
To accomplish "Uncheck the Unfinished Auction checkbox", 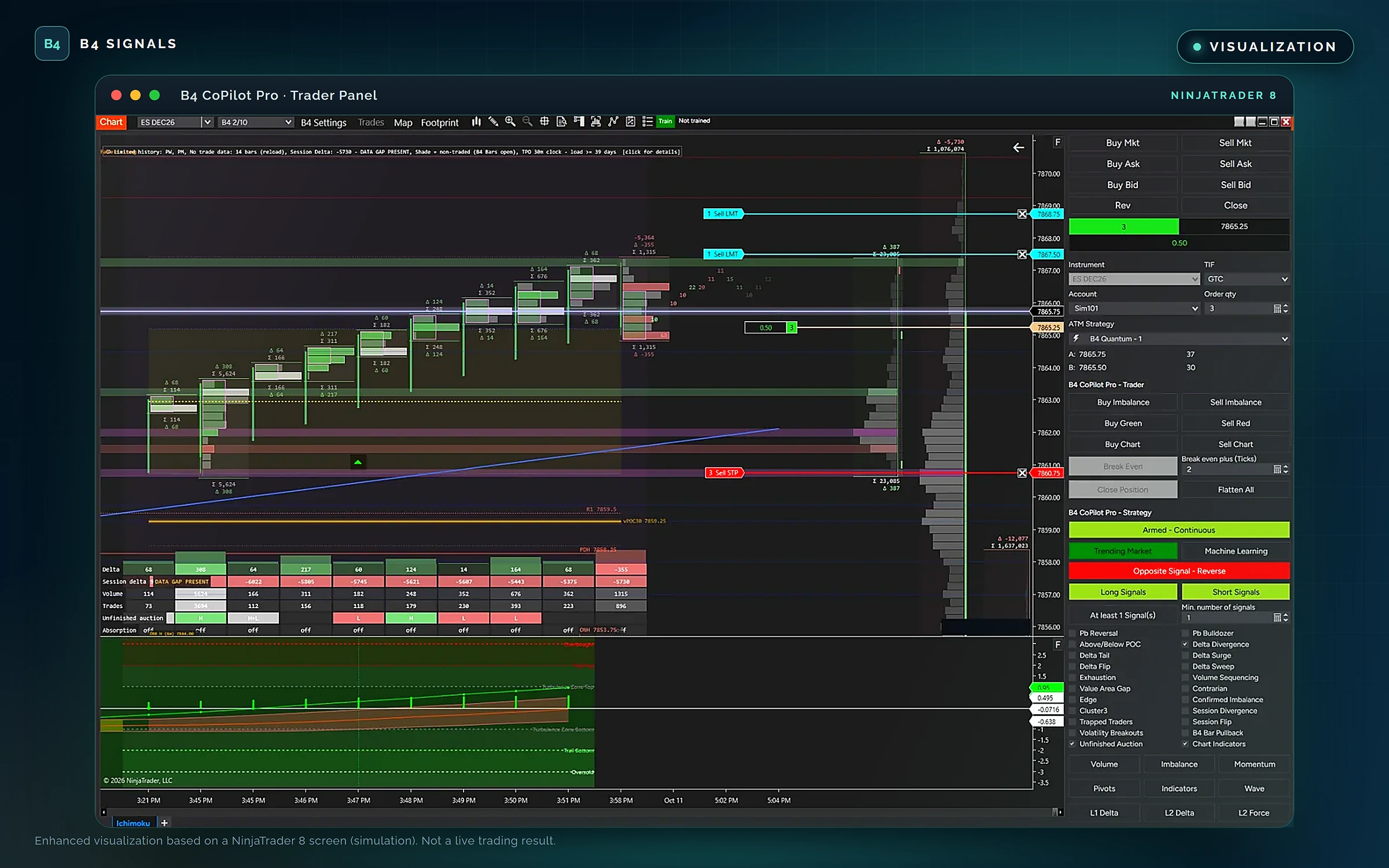I will pos(1072,744).
